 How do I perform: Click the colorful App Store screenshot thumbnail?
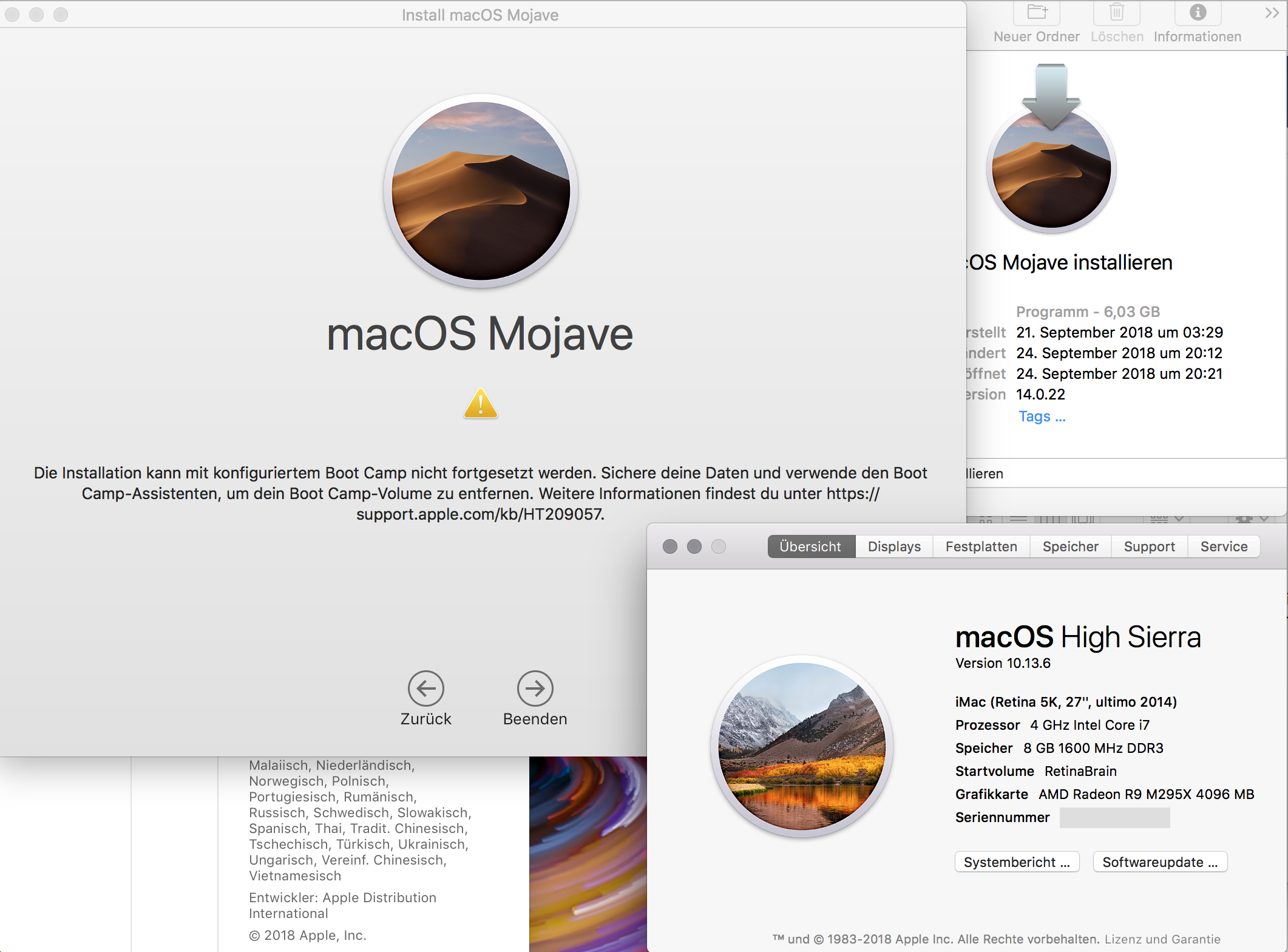click(x=588, y=853)
